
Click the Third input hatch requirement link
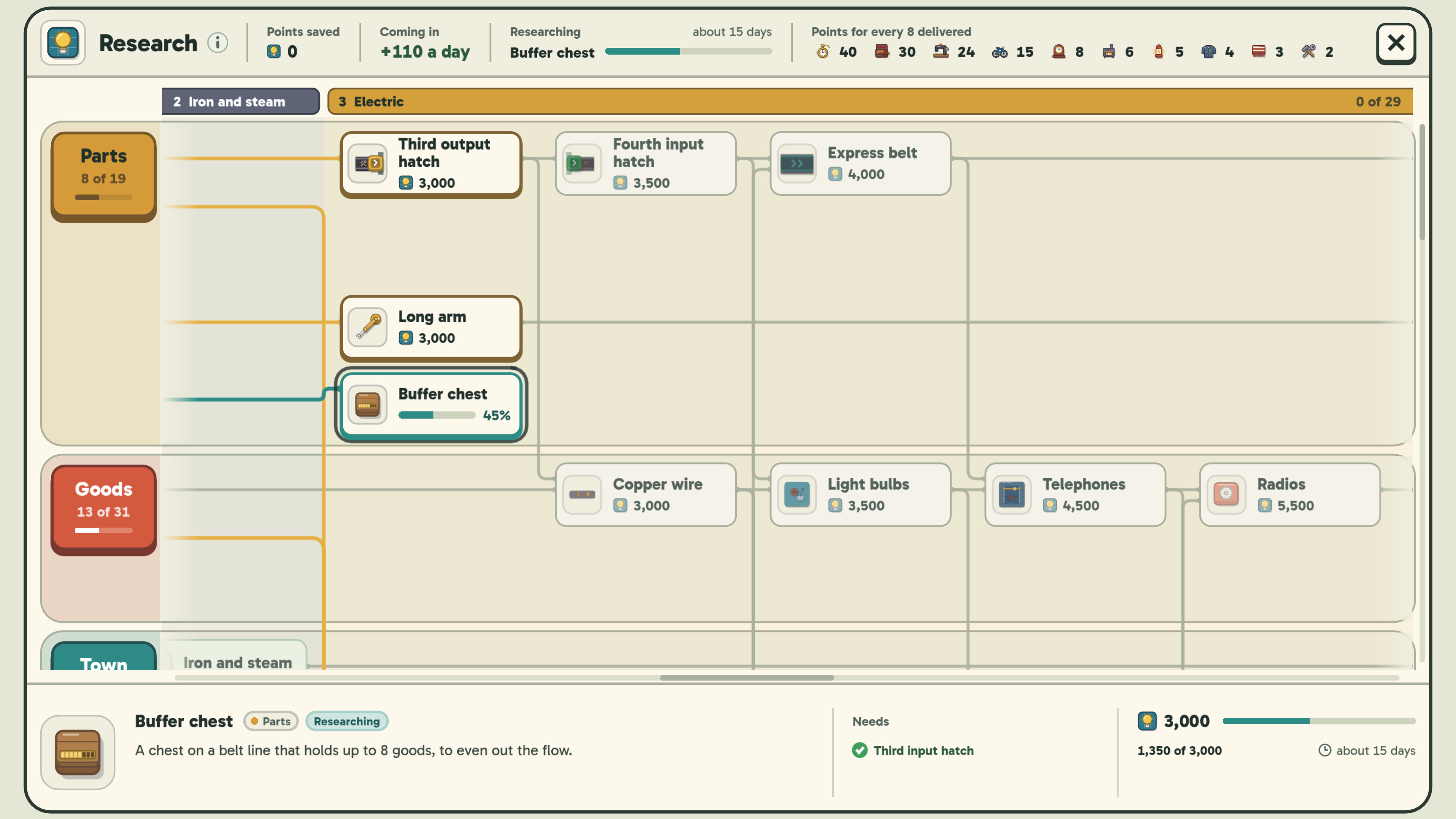[924, 751]
